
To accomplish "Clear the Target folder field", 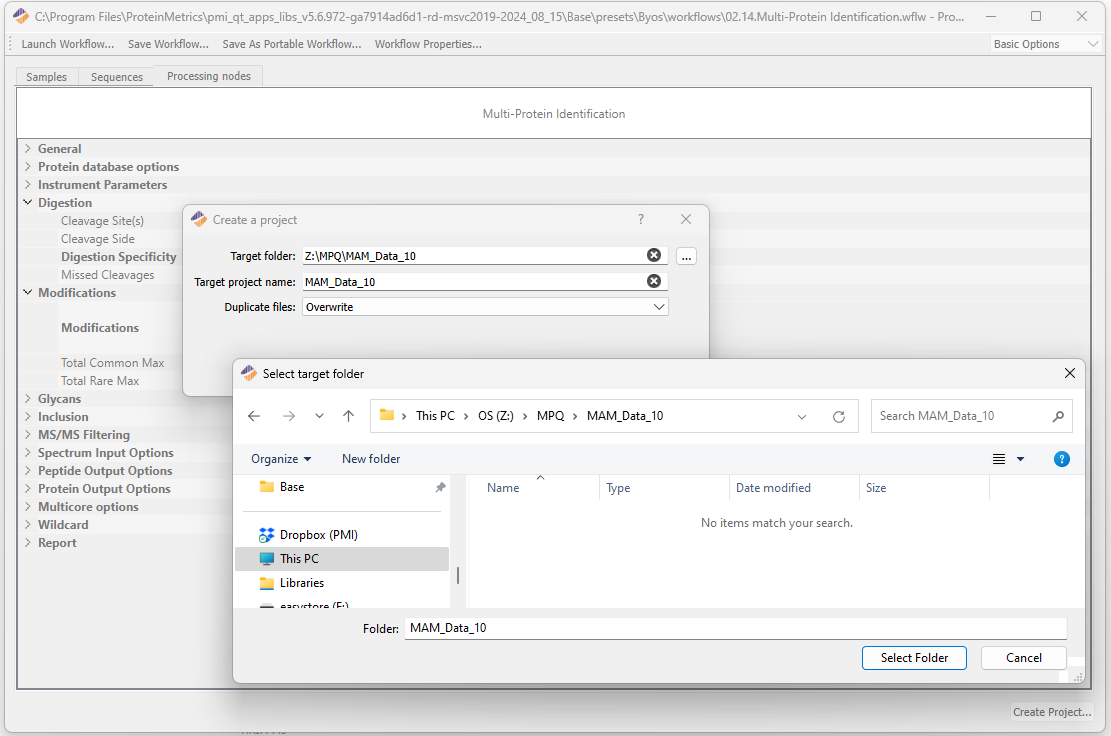I will 654,255.
